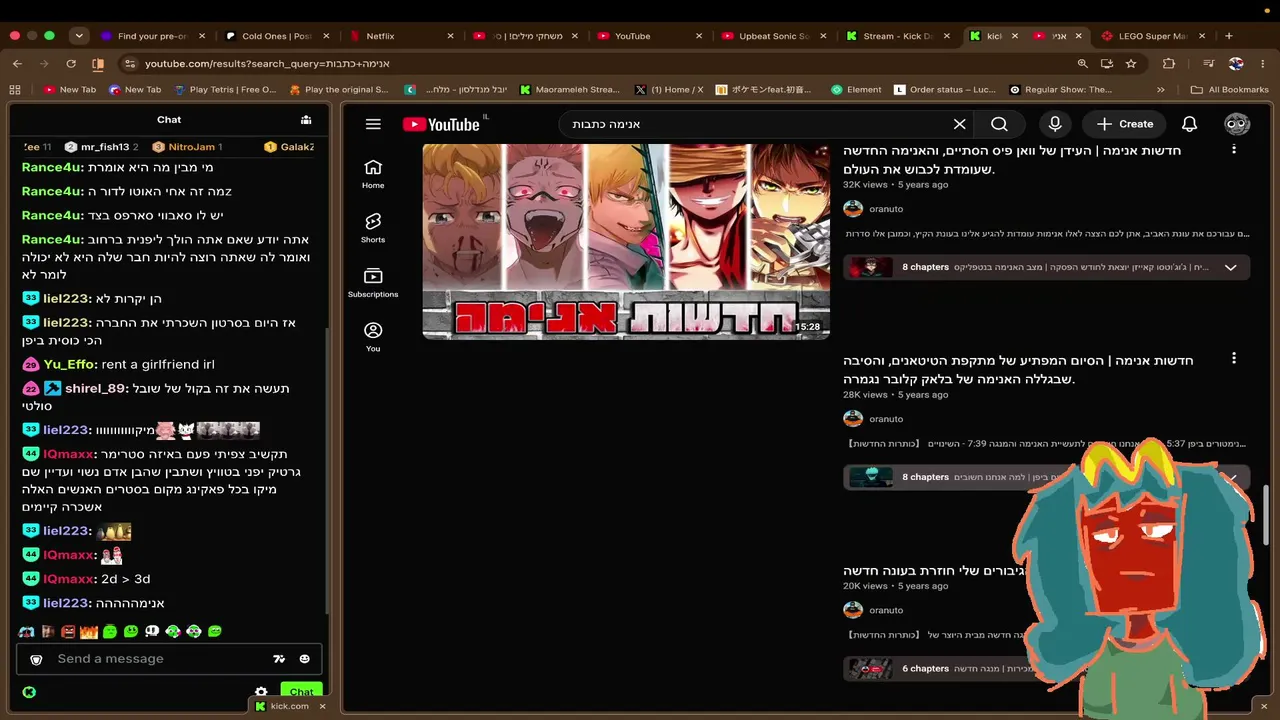Screen dimensions: 1280x720
Task: Open more options for the 32K views video
Action: pyautogui.click(x=1233, y=149)
